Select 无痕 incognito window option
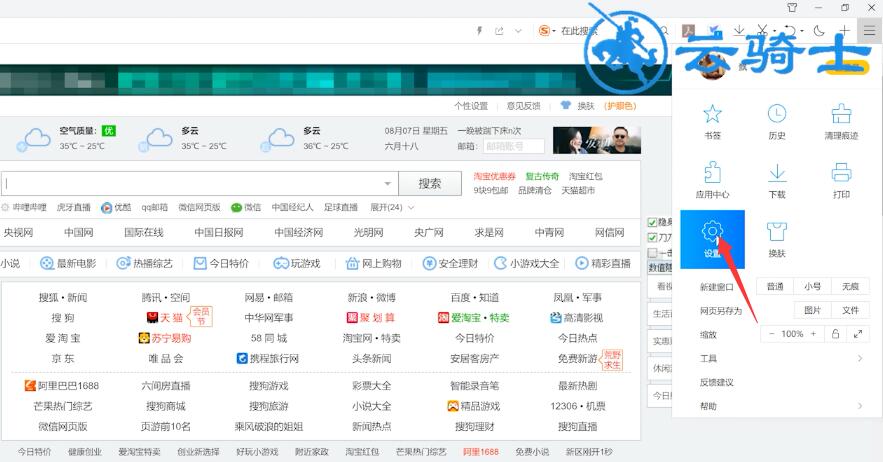Viewport: 883px width, 462px height. tap(850, 286)
